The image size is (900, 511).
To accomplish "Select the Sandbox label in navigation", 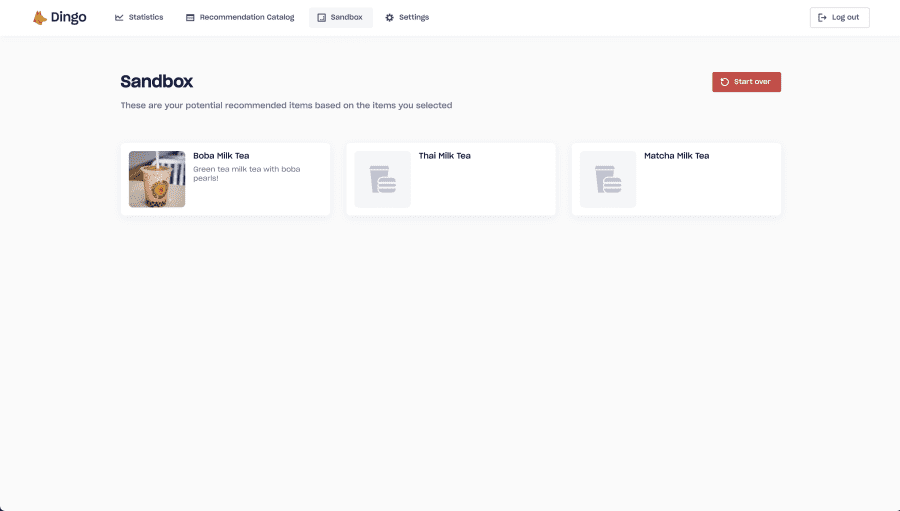I will (346, 17).
